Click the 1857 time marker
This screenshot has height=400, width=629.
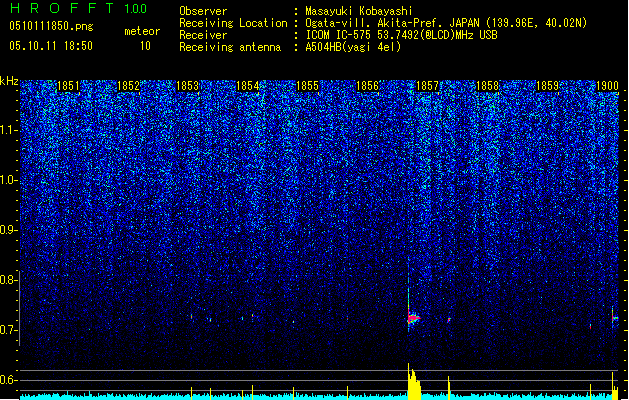click(427, 86)
